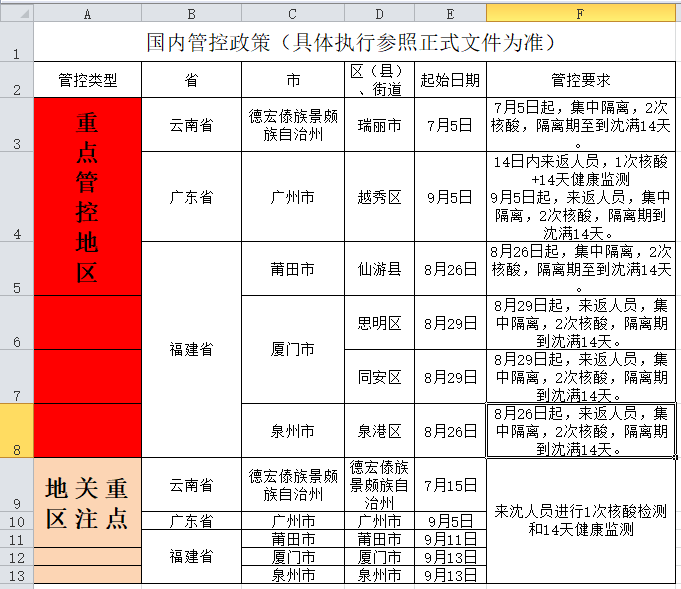Click 8月26日 in row 5
Screen dimensions: 681x589
pos(450,268)
